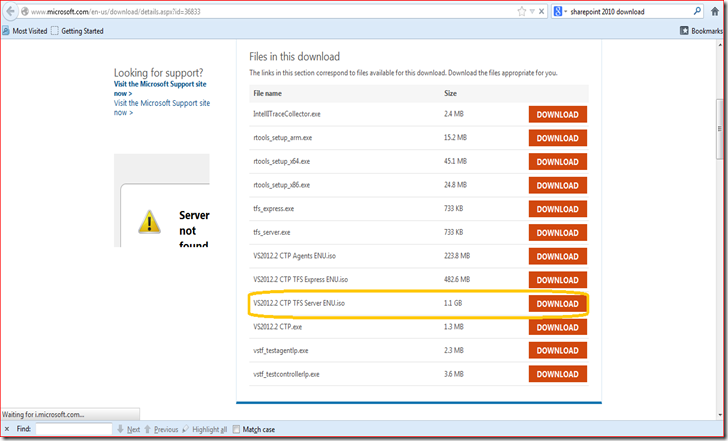Select the 1.1 GB size value

pyautogui.click(x=453, y=303)
